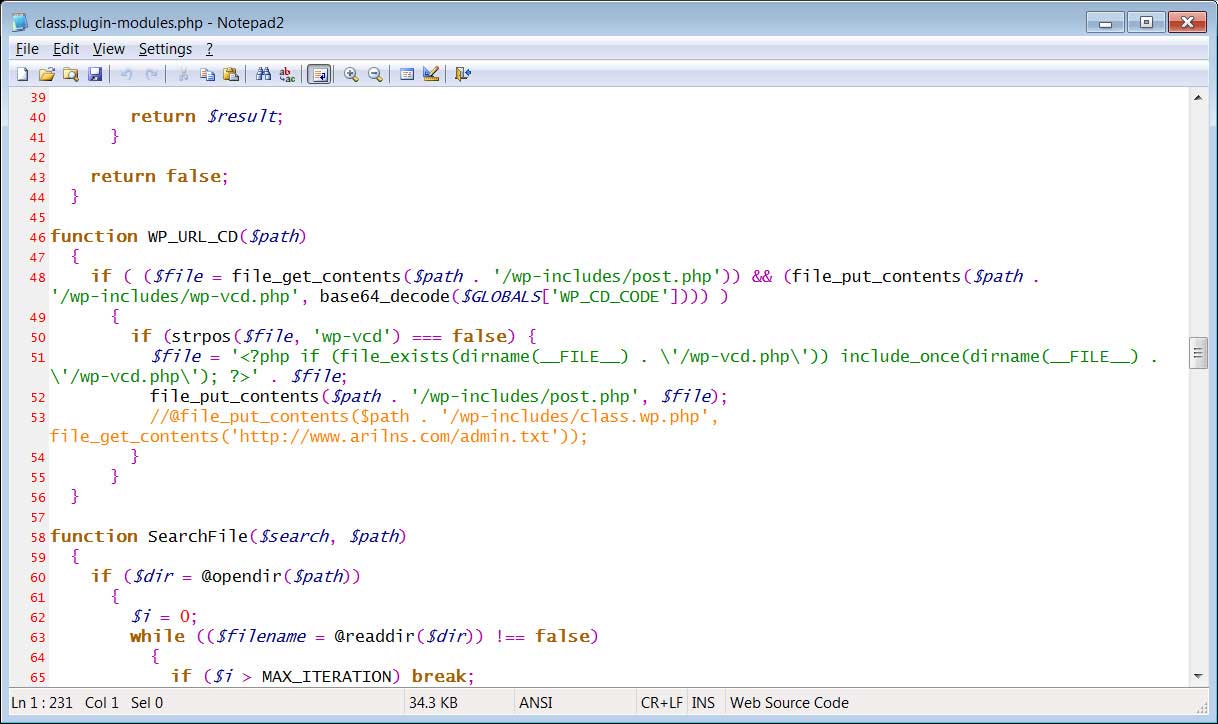
Task: Click the 'CR+LF' line ending indicator
Action: click(662, 703)
